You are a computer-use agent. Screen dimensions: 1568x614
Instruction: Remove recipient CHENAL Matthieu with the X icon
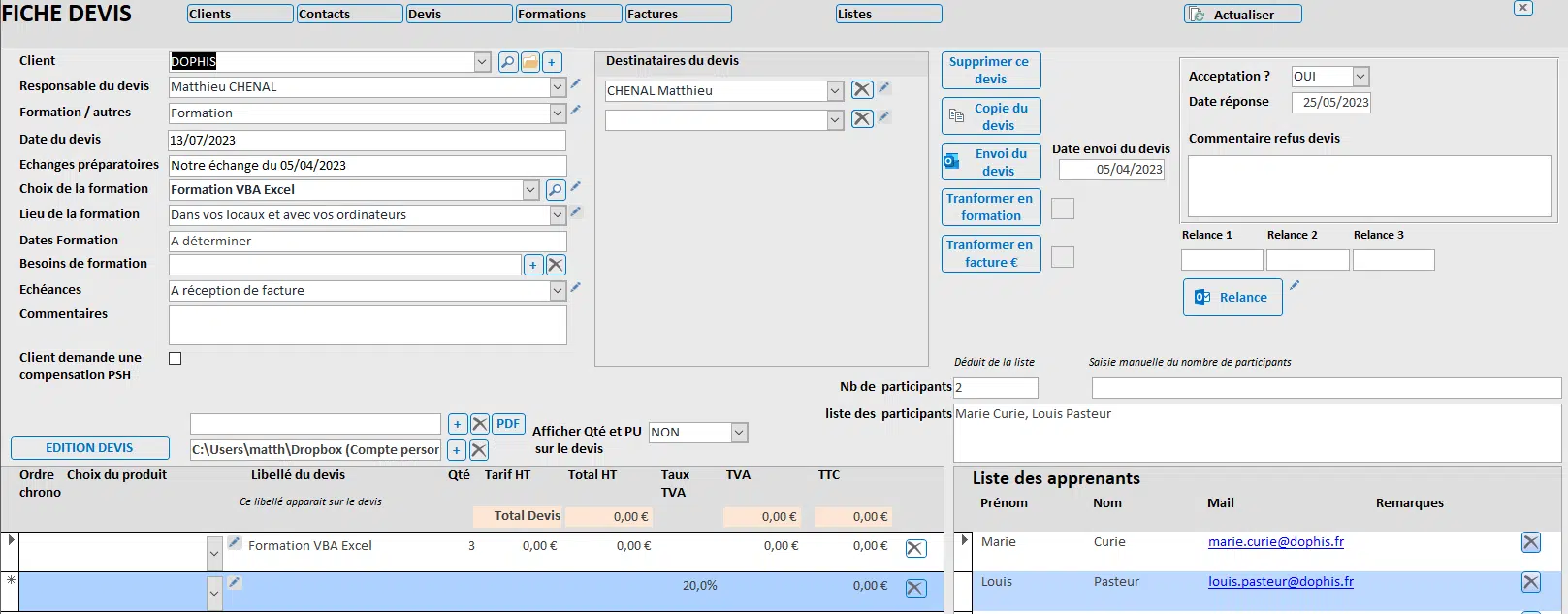click(x=862, y=90)
